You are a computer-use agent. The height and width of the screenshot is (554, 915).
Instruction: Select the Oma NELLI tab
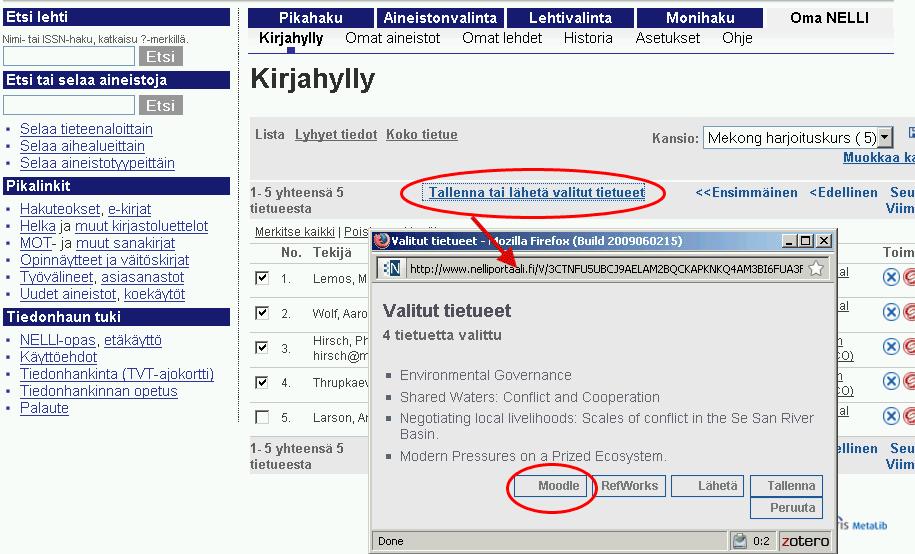click(x=829, y=18)
